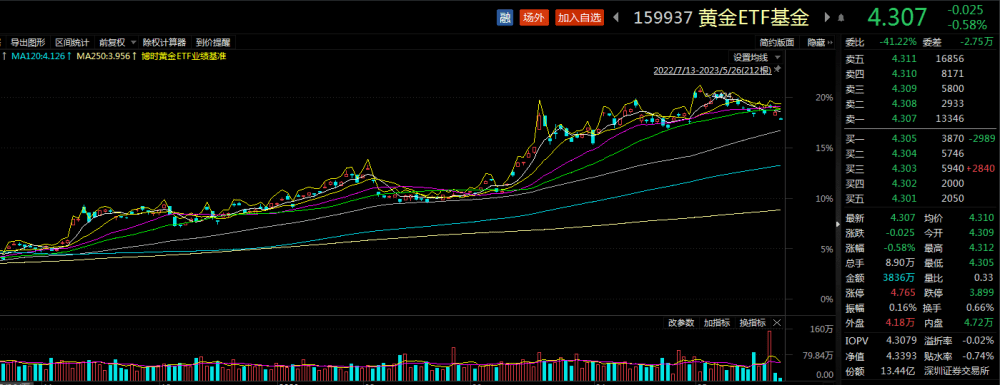Open the 除权计算器 tool

pos(165,43)
